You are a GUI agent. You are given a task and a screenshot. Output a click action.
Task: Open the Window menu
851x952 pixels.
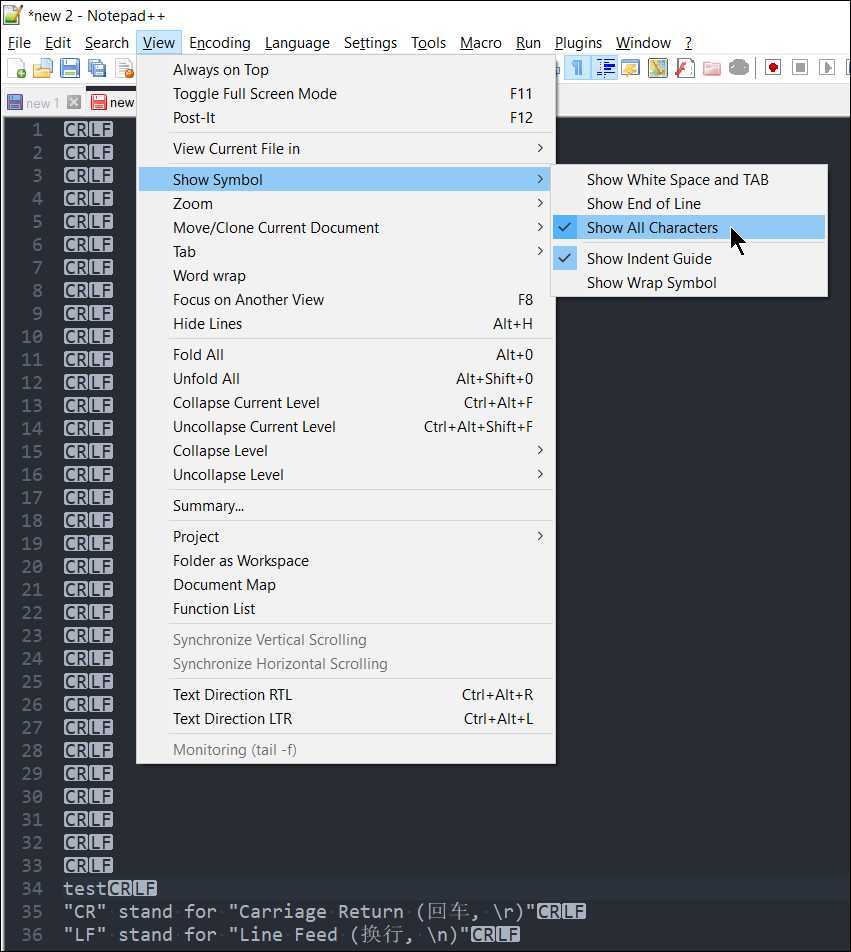pyautogui.click(x=643, y=43)
